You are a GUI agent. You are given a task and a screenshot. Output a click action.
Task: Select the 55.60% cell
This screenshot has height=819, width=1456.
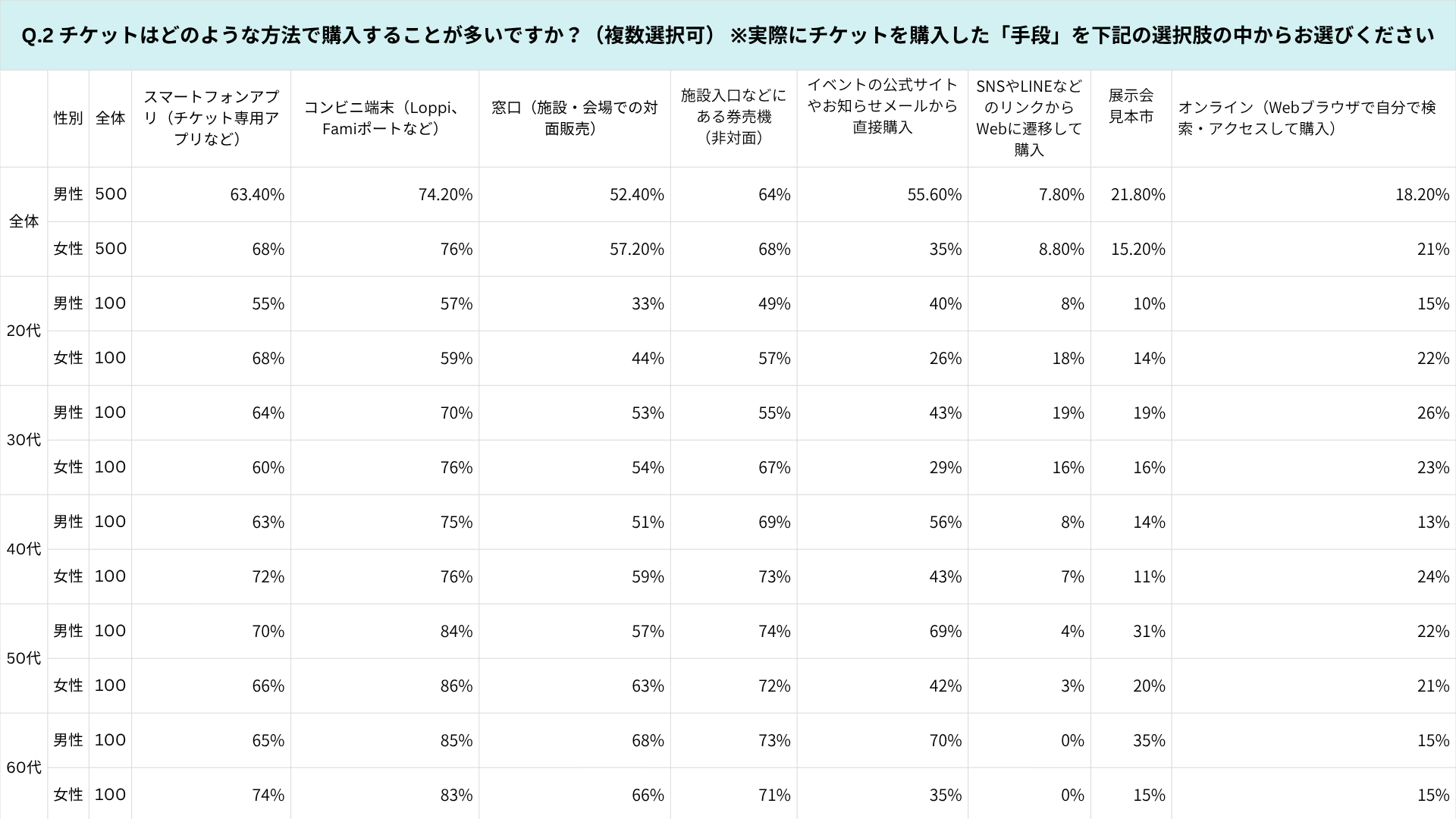coord(934,195)
